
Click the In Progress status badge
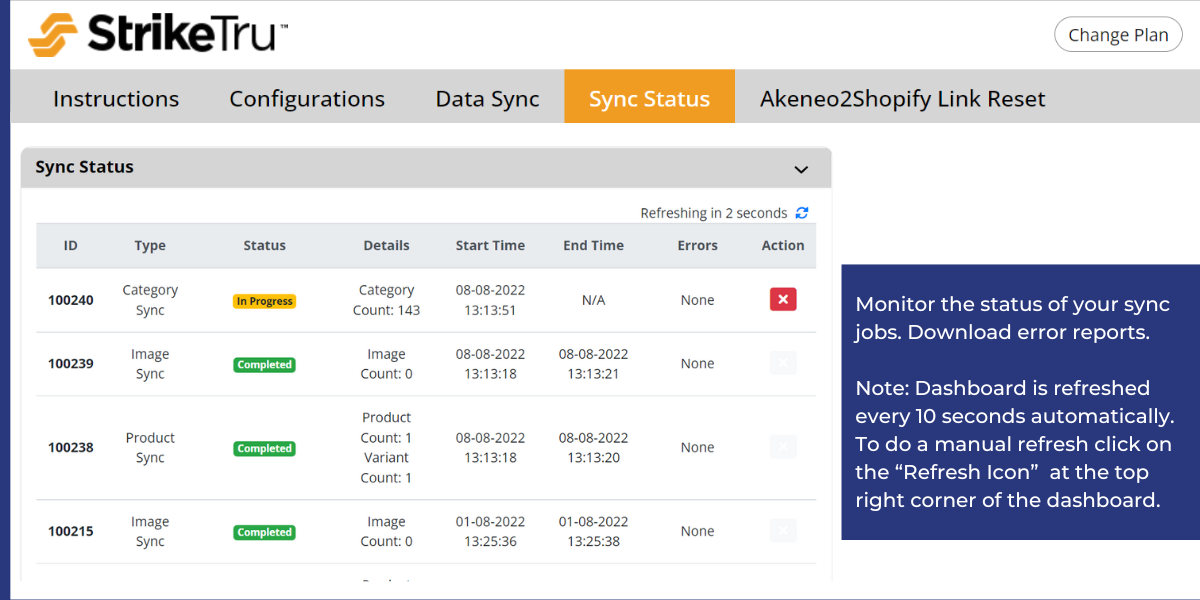[264, 301]
